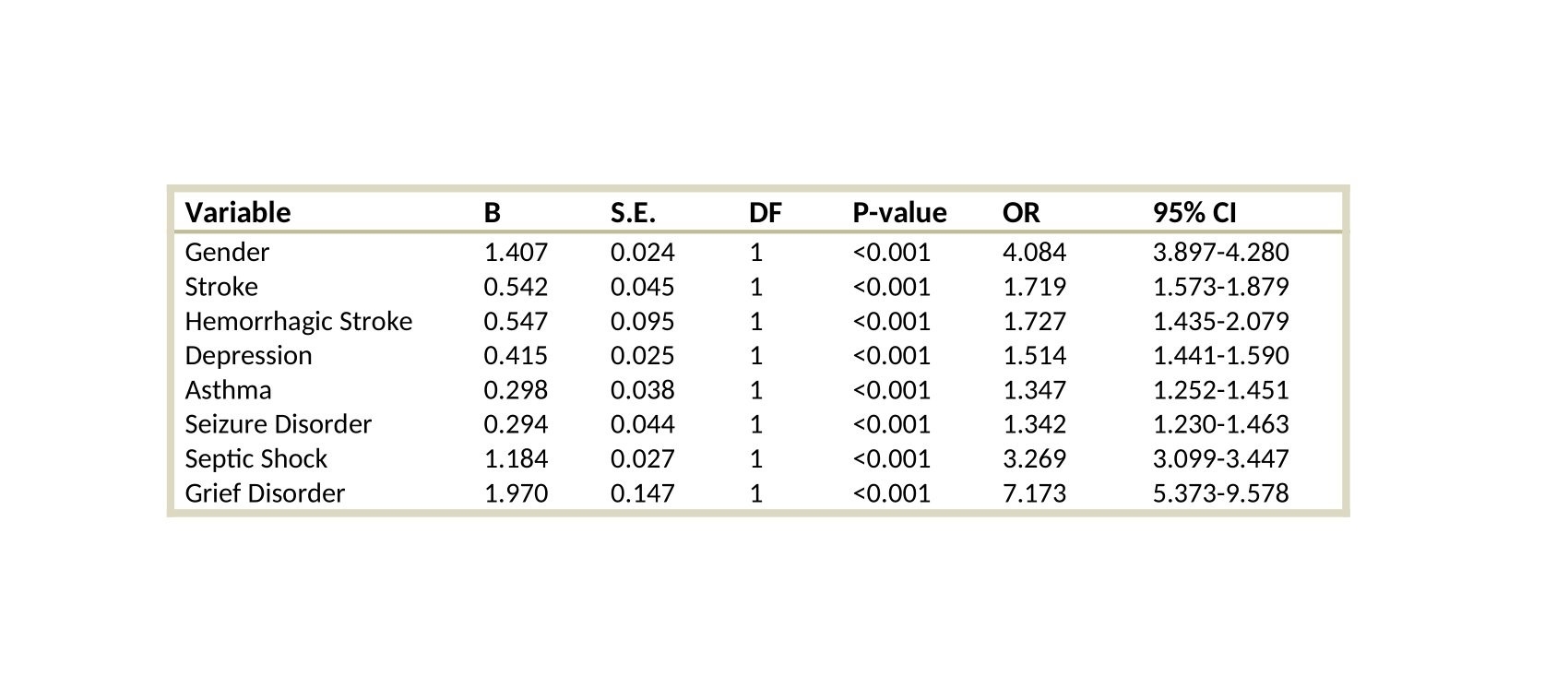Click the odds ratio value 7.173
Image resolution: width=1568 pixels, height=676 pixels.
1034,493
